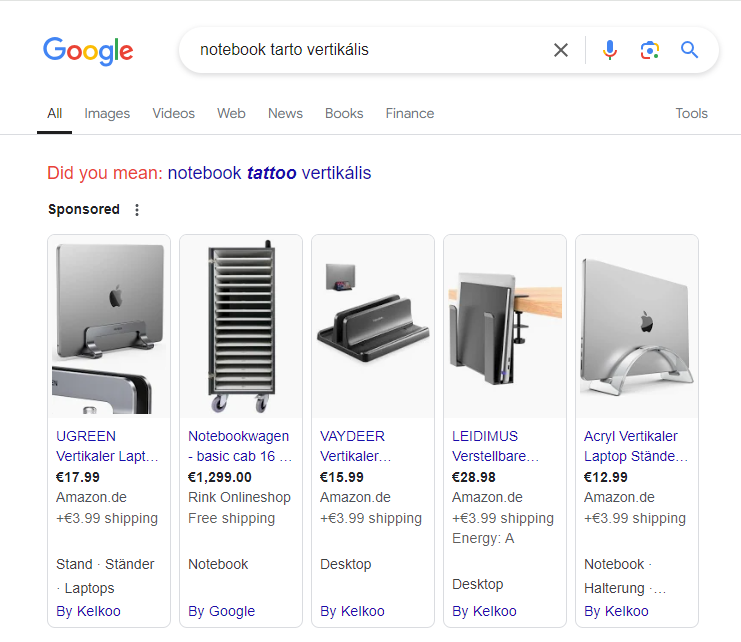
Task: Open the Notebookwagen cart product image
Action: [241, 327]
